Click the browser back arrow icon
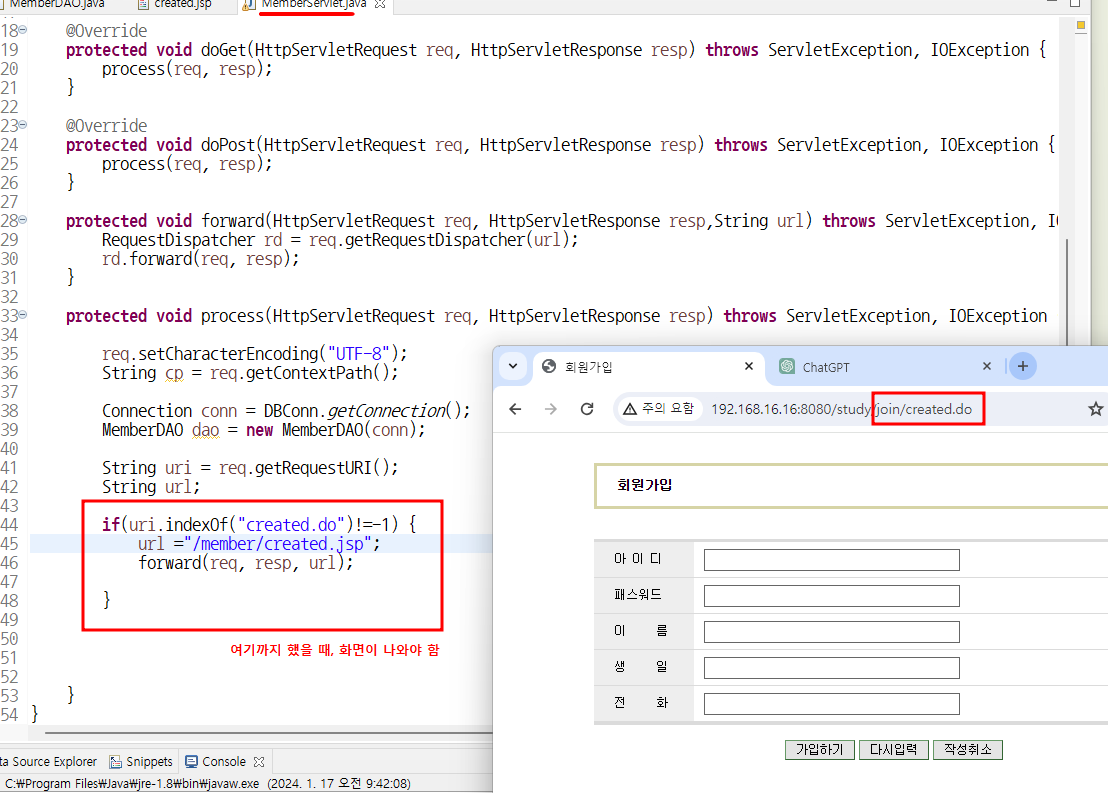Image resolution: width=1108 pixels, height=793 pixels. (515, 409)
